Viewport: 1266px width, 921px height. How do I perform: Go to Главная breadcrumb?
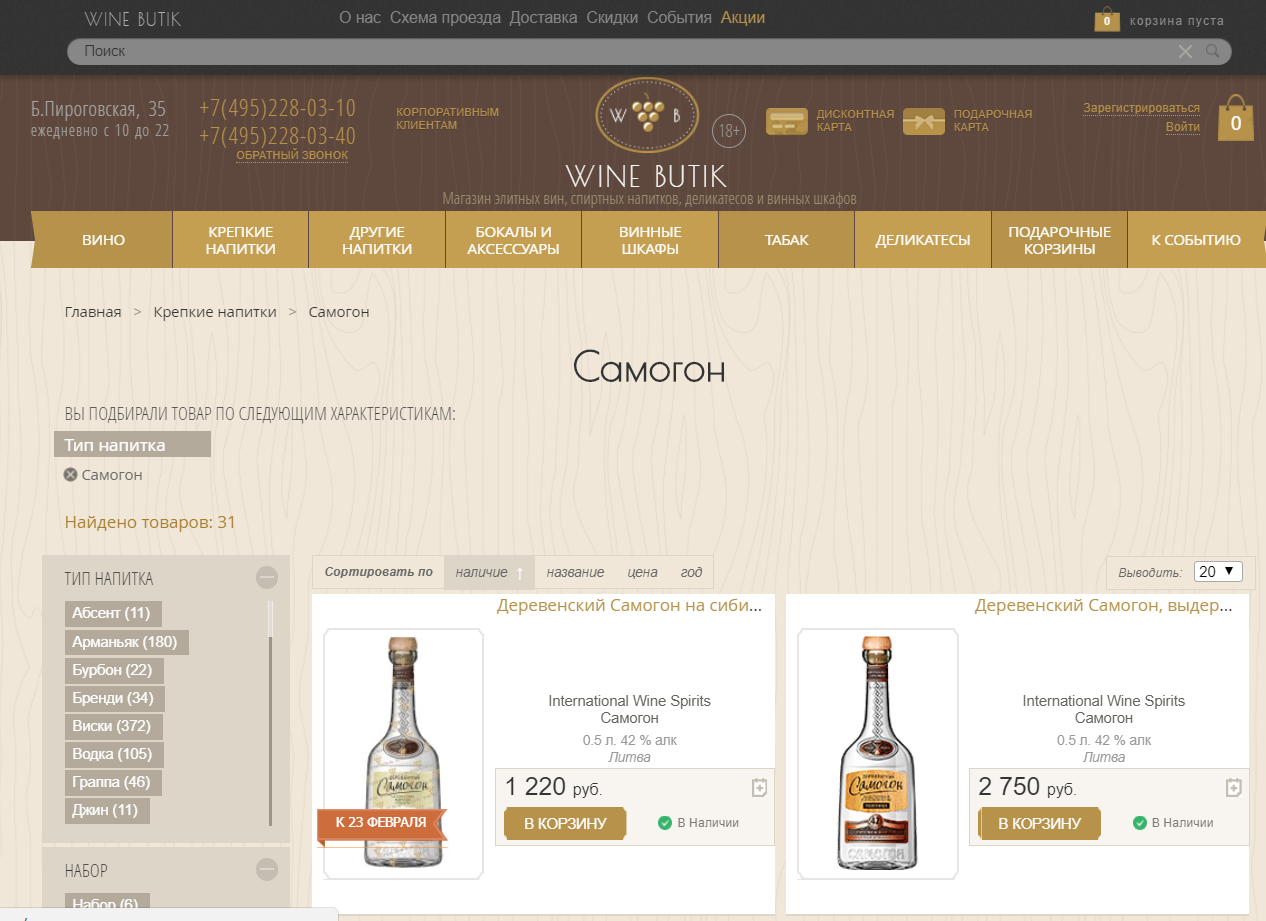[93, 312]
